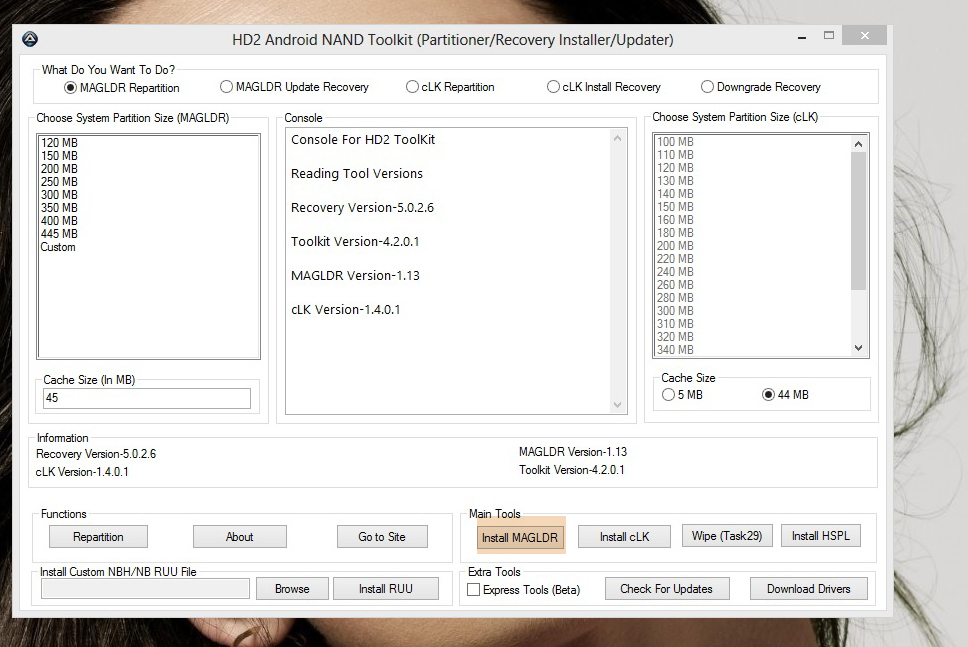Viewport: 968px width, 647px height.
Task: Select 320 MB in cLK partition list
Action: (x=675, y=336)
